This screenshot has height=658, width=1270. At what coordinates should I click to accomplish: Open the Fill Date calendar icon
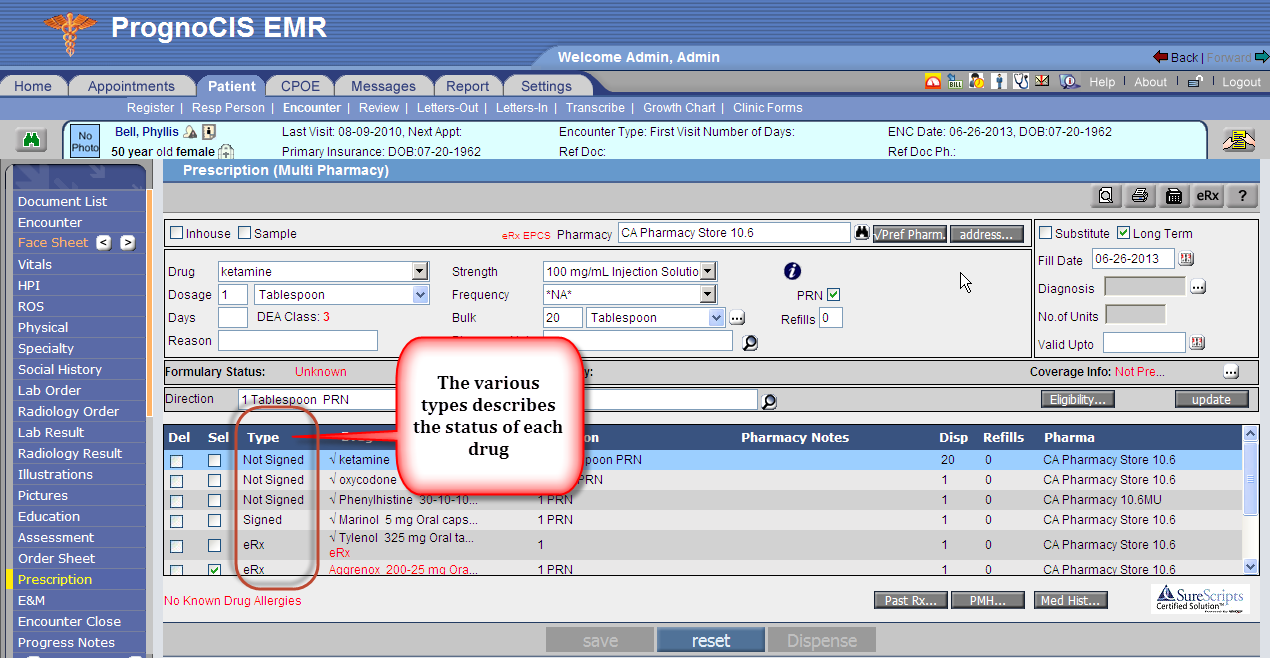pos(1187,259)
